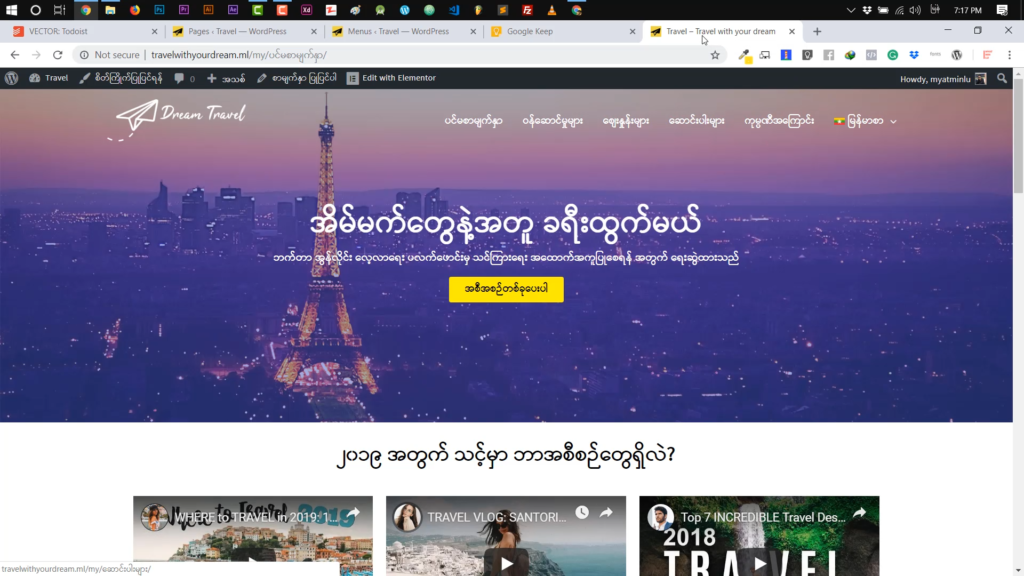Play the TRAVEL VLOG: SANTORI... video
The width and height of the screenshot is (1024, 576).
click(506, 562)
